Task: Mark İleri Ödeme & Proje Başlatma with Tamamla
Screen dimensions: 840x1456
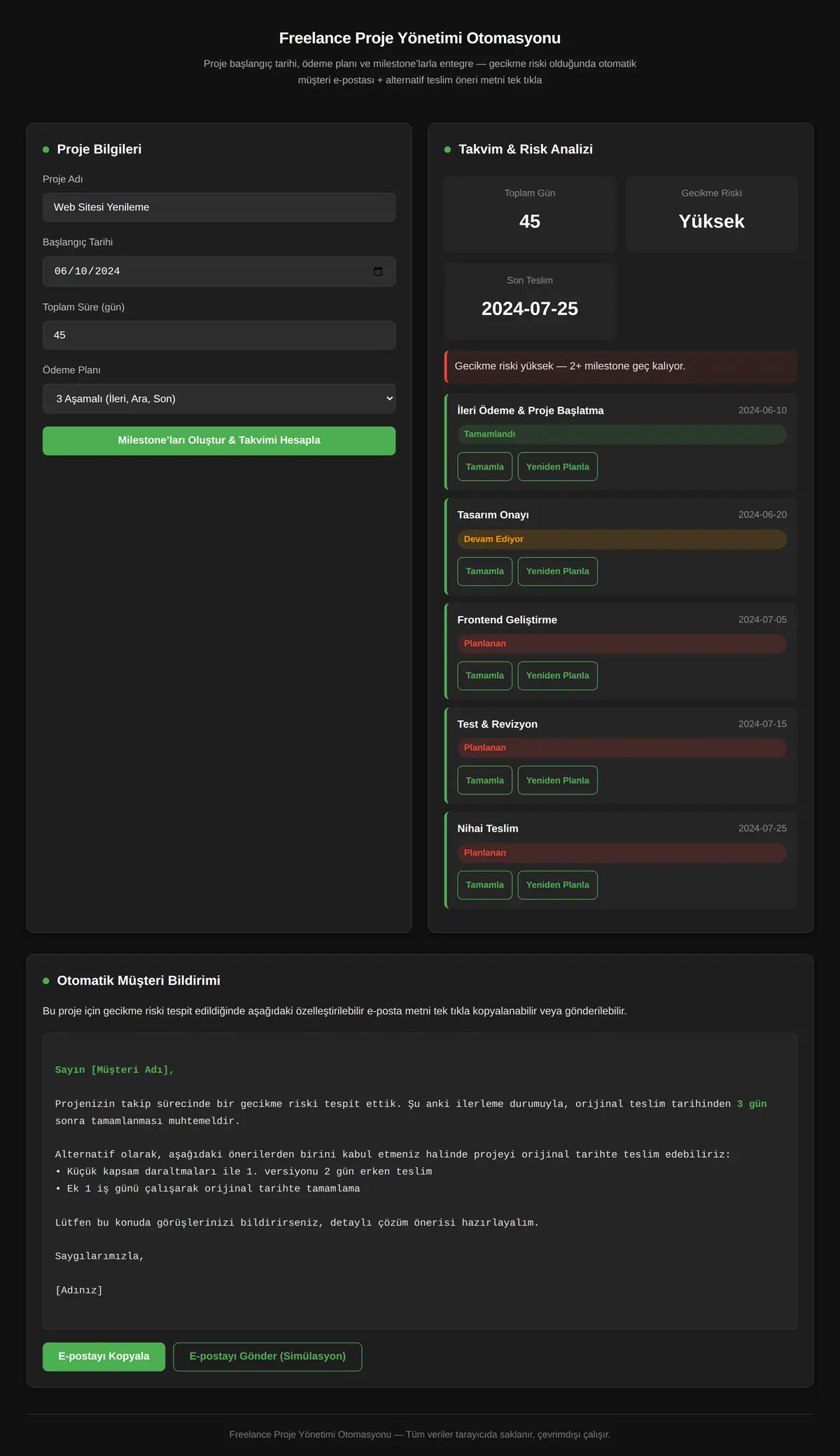Action: [x=484, y=467]
